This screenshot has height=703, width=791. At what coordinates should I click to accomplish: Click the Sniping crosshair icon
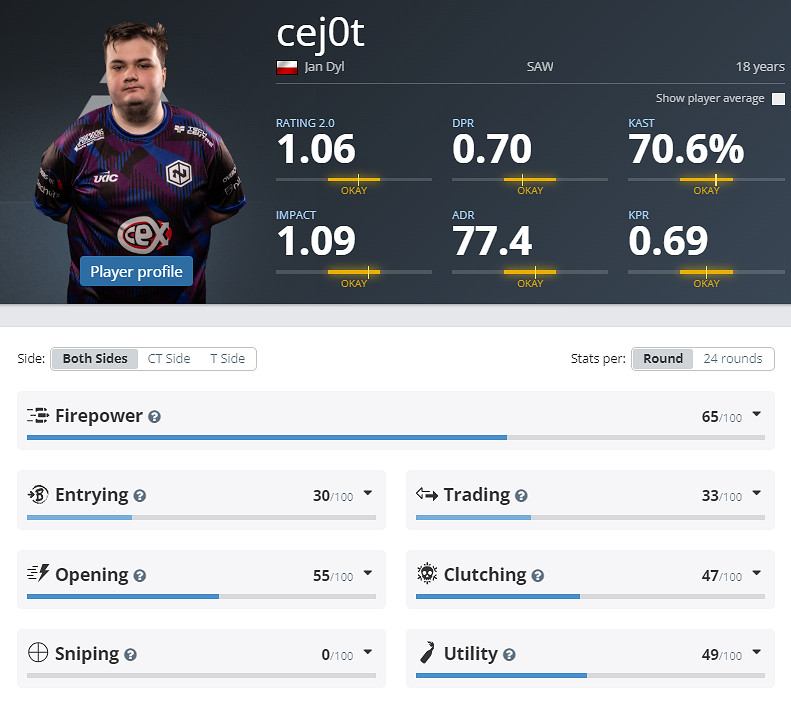click(38, 654)
